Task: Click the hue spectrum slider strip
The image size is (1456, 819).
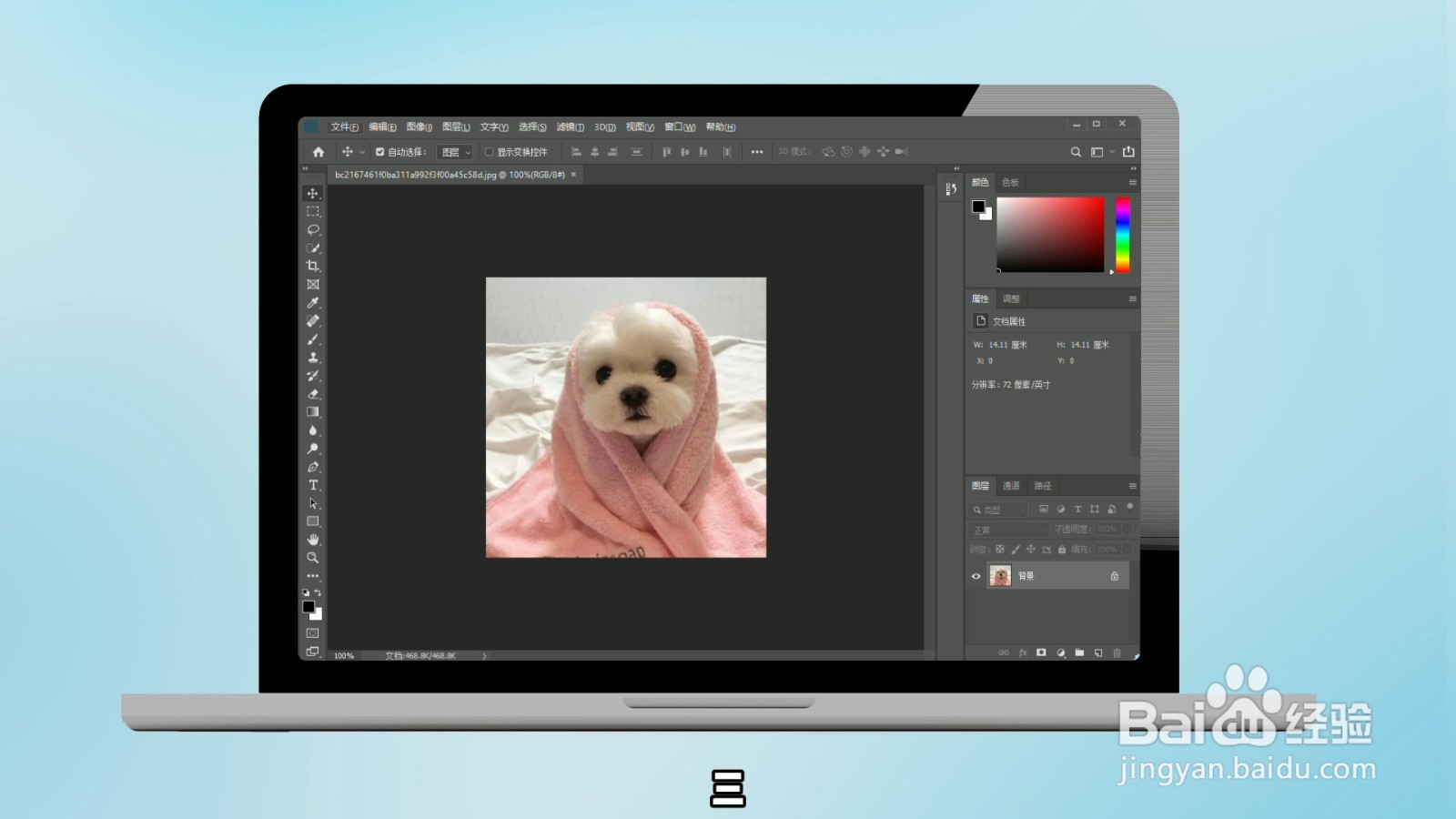Action: click(1123, 235)
